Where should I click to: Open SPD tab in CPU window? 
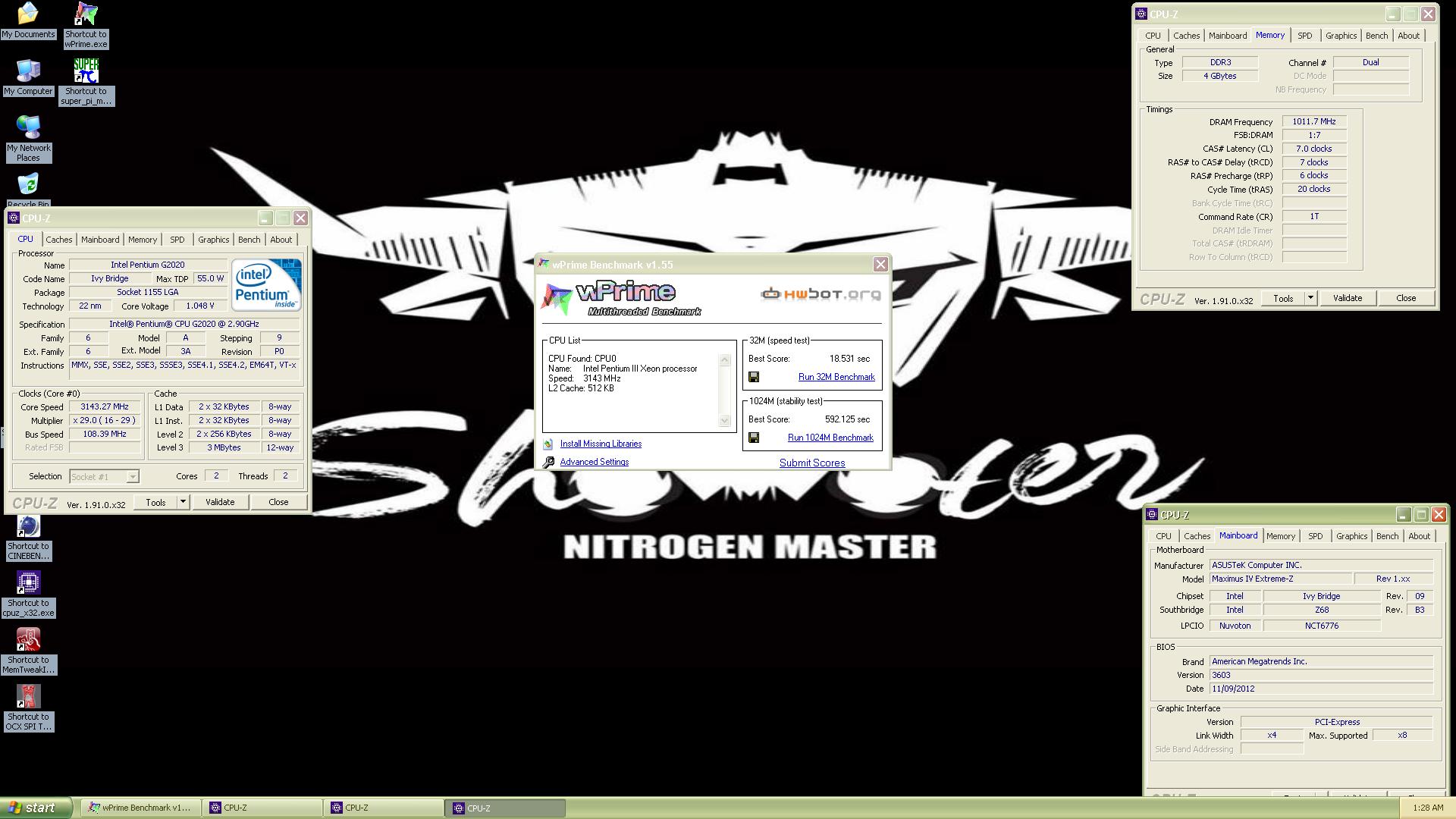(177, 240)
